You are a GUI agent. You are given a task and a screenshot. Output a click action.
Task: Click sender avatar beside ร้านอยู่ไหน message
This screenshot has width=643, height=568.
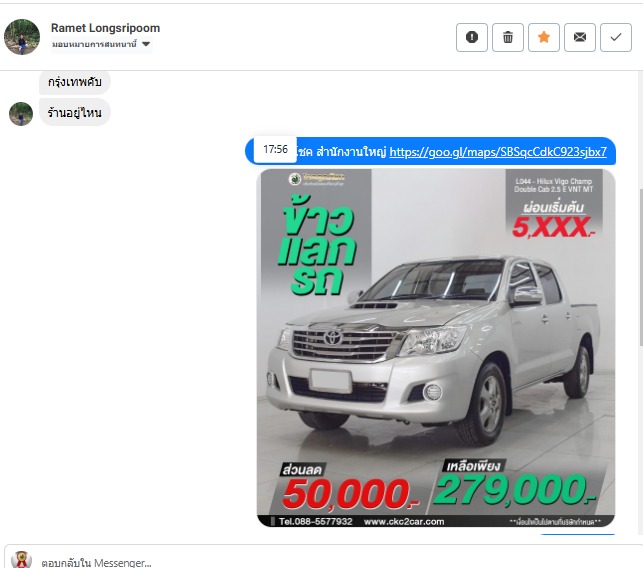pos(21,114)
